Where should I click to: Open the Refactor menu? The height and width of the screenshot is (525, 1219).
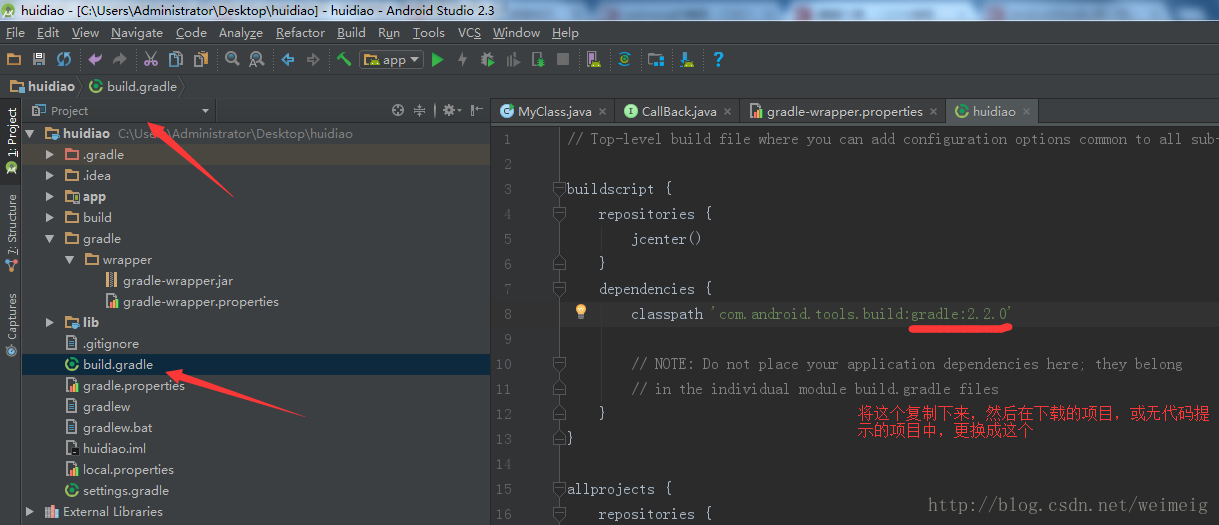[x=300, y=32]
